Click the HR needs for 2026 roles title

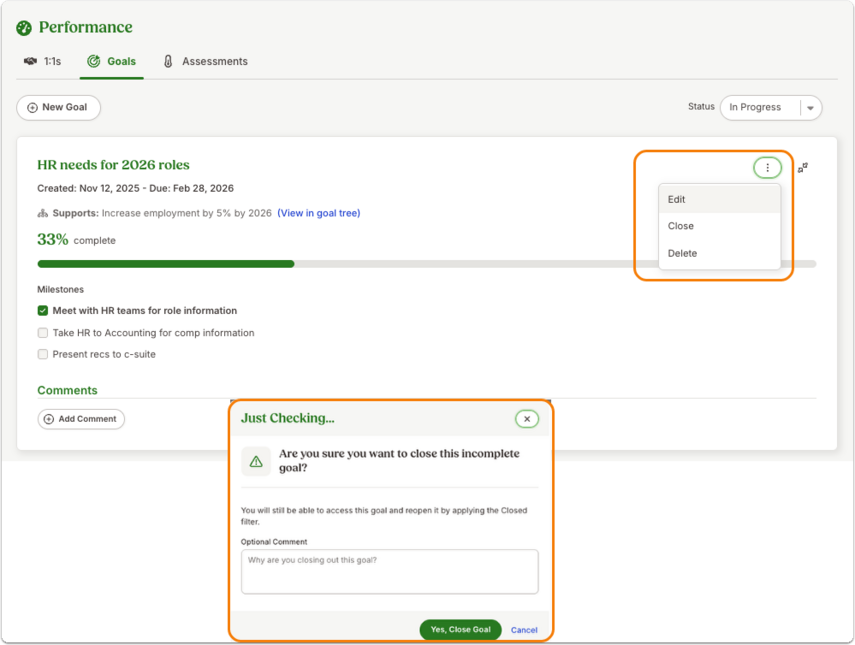(113, 165)
